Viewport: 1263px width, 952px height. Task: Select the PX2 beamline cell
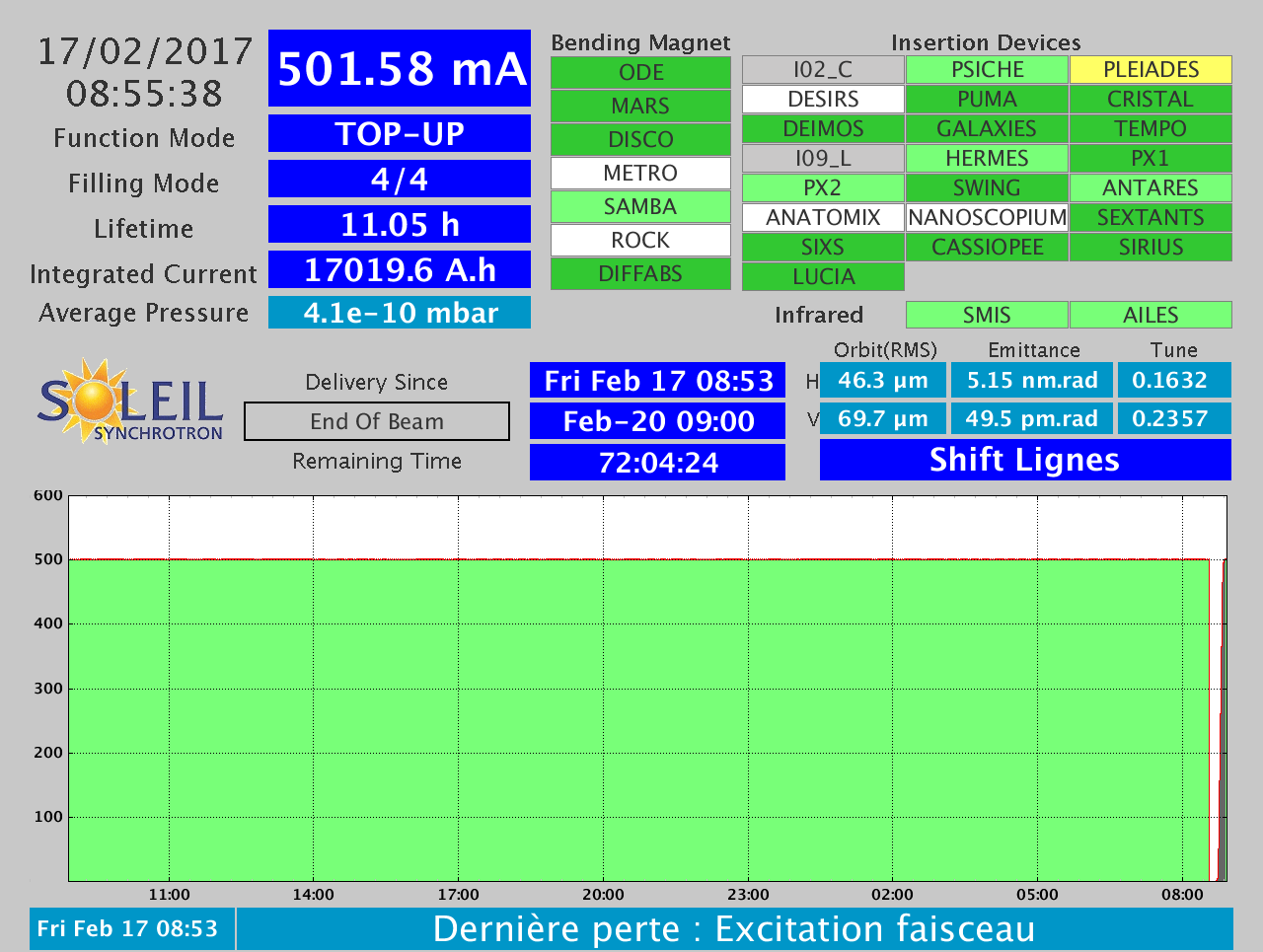pyautogui.click(x=823, y=188)
